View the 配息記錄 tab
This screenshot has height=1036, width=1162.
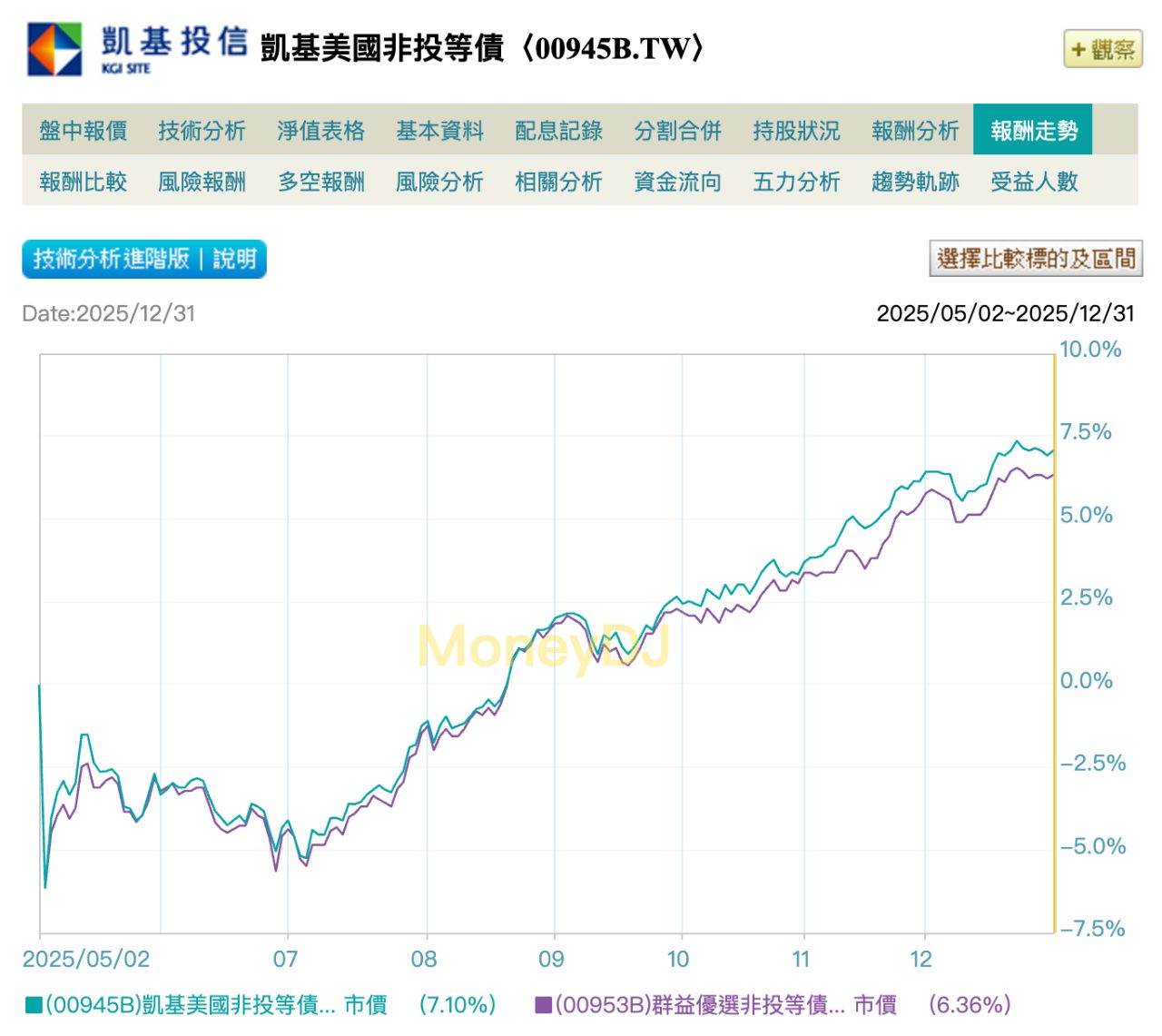pyautogui.click(x=558, y=131)
